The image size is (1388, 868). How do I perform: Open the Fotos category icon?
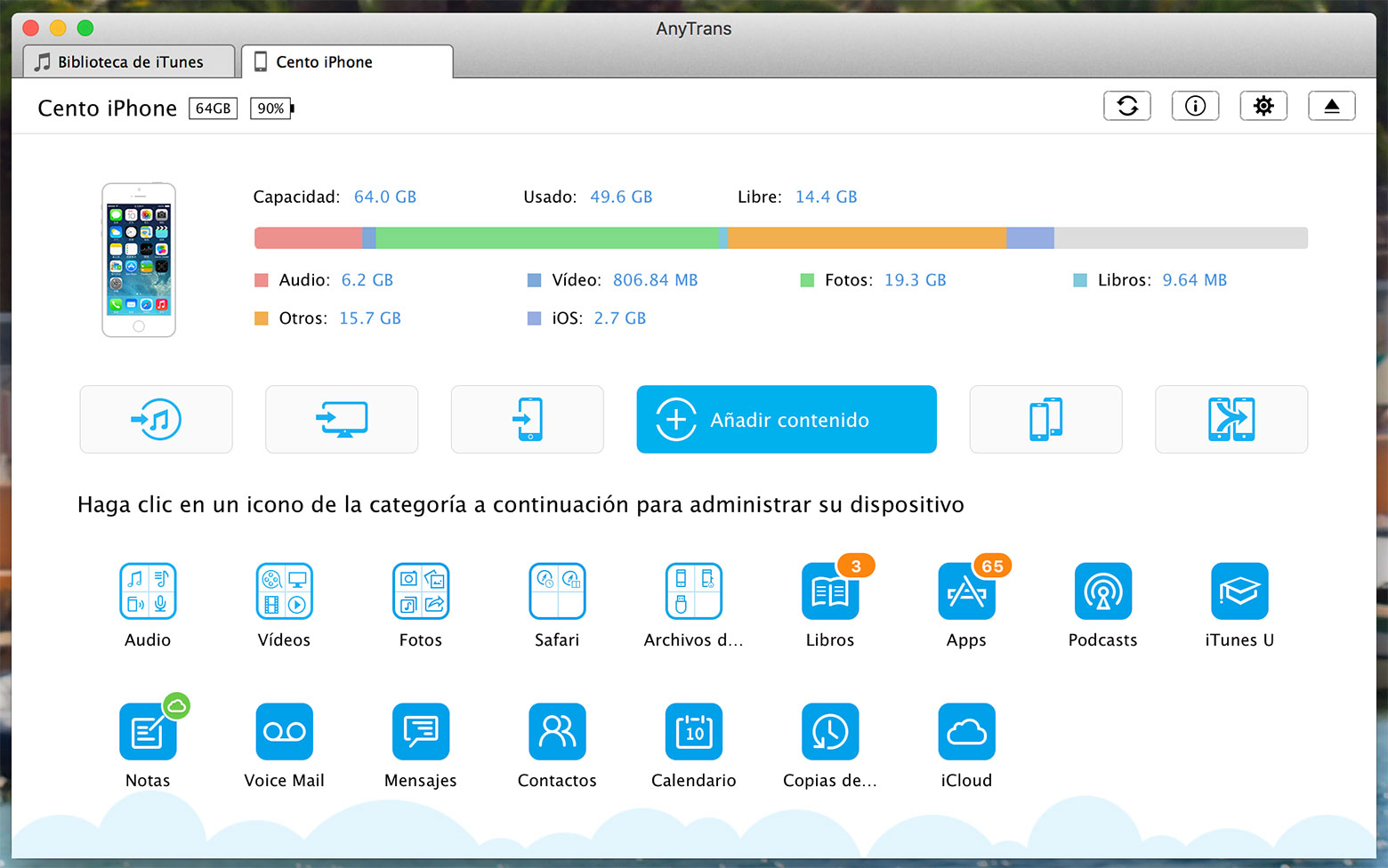pos(421,591)
